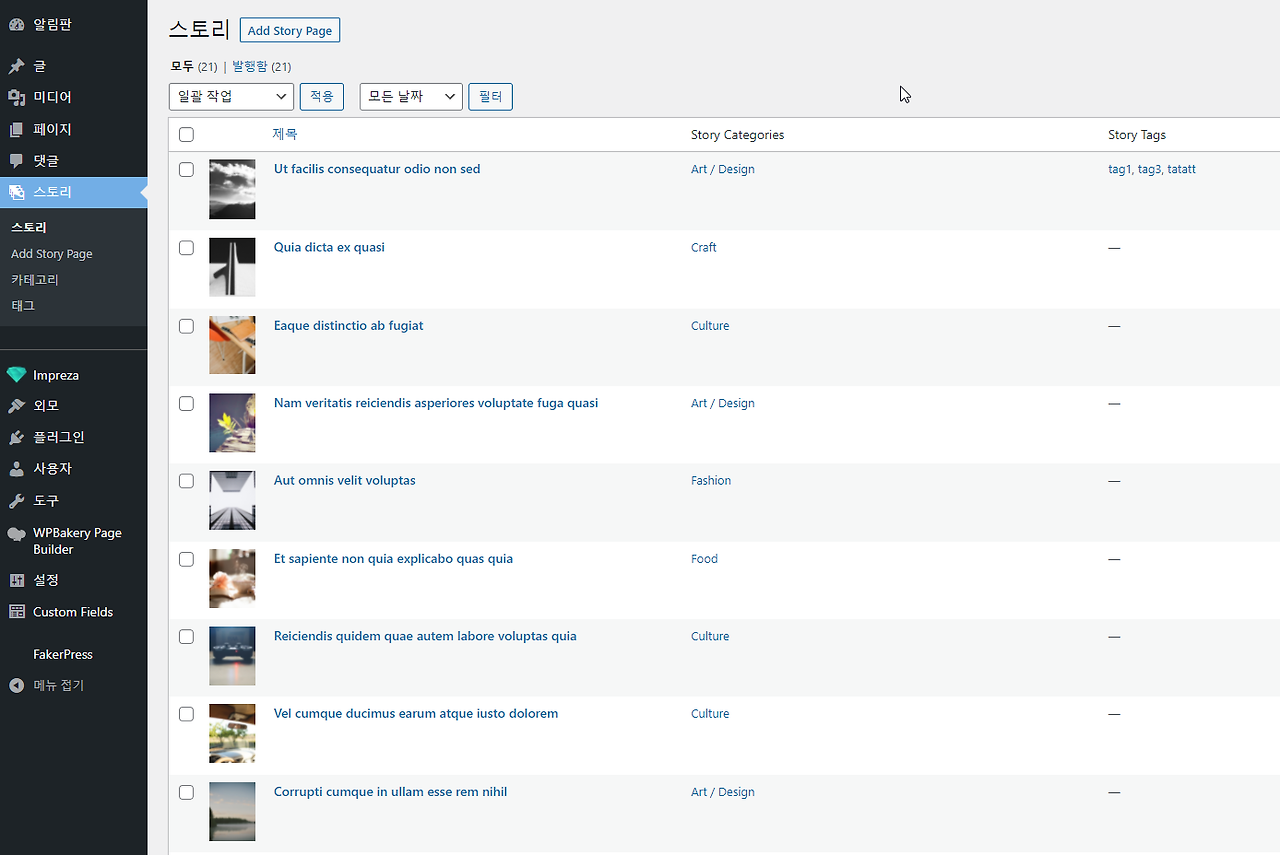This screenshot has height=855, width=1280.
Task: Click the thumbnail for 'Aut omnis velit voluptas'
Action: [x=232, y=501]
